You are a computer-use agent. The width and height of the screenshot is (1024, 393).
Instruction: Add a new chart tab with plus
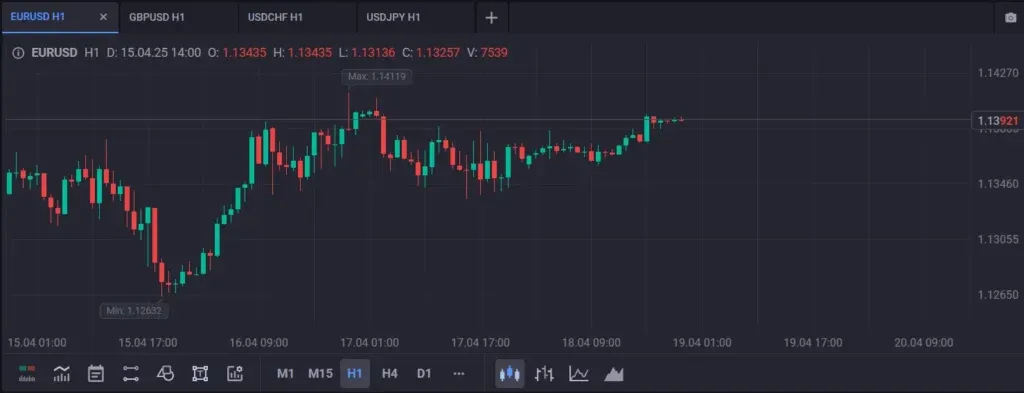pyautogui.click(x=492, y=18)
